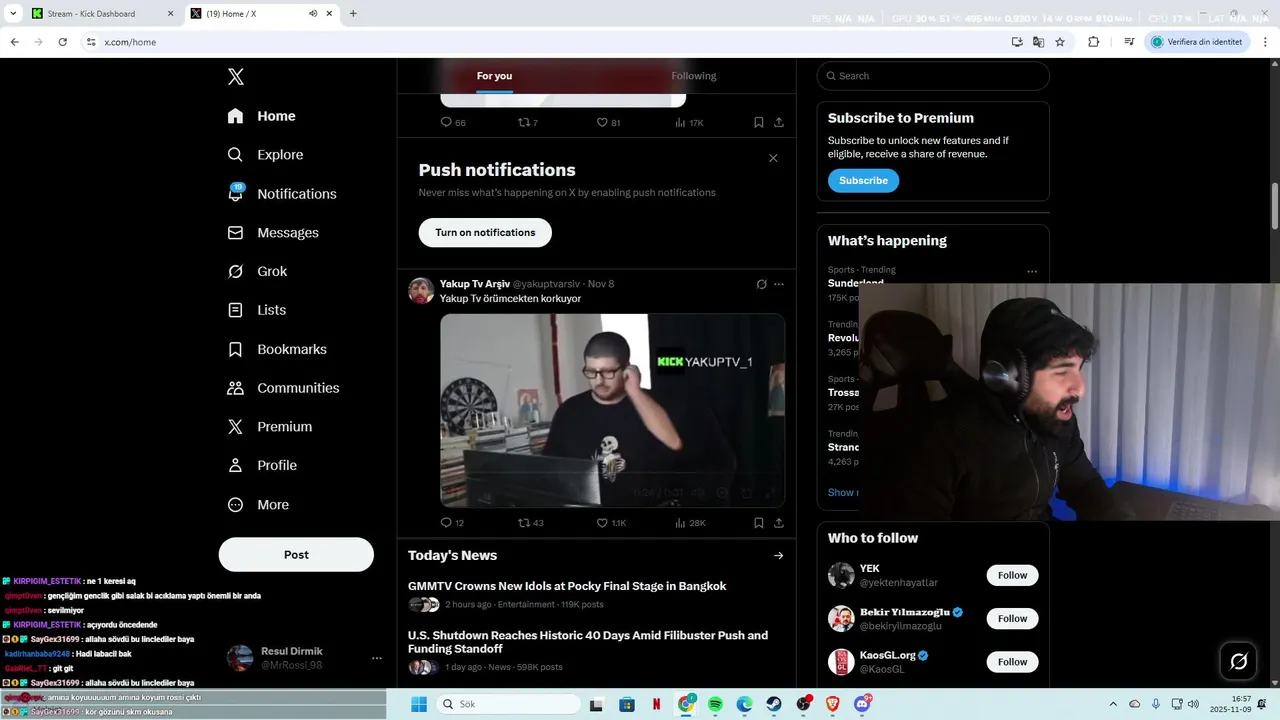The width and height of the screenshot is (1280, 720).
Task: Turn on push notifications
Action: coord(485,233)
